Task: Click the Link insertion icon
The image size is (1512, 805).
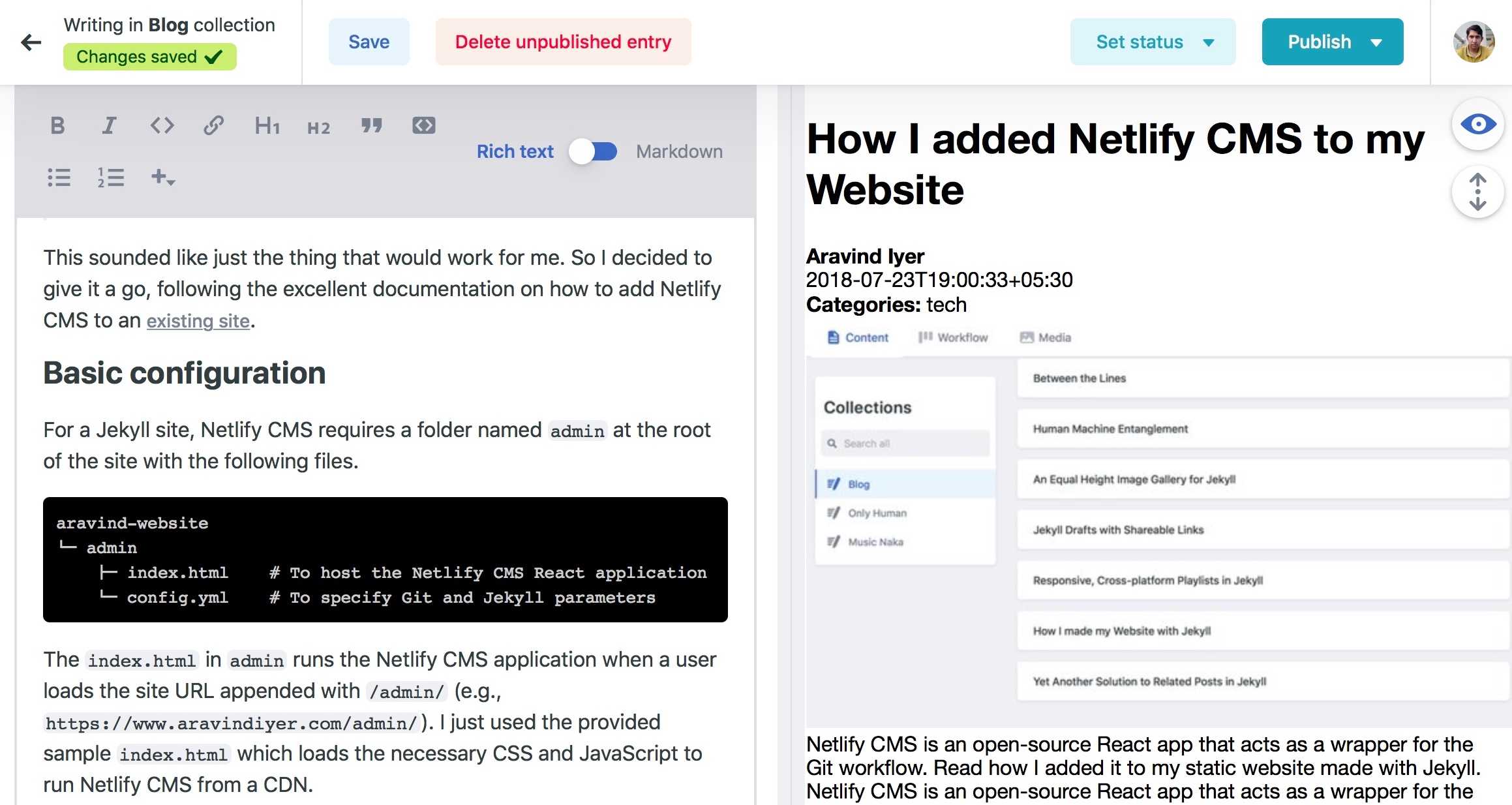Action: (214, 124)
